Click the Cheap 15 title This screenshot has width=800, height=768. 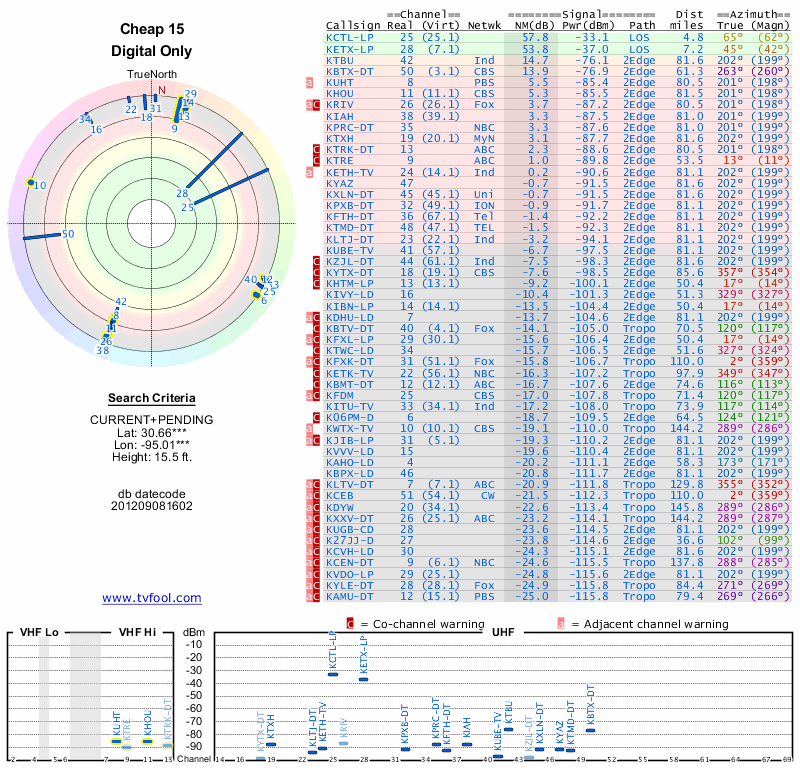click(152, 29)
